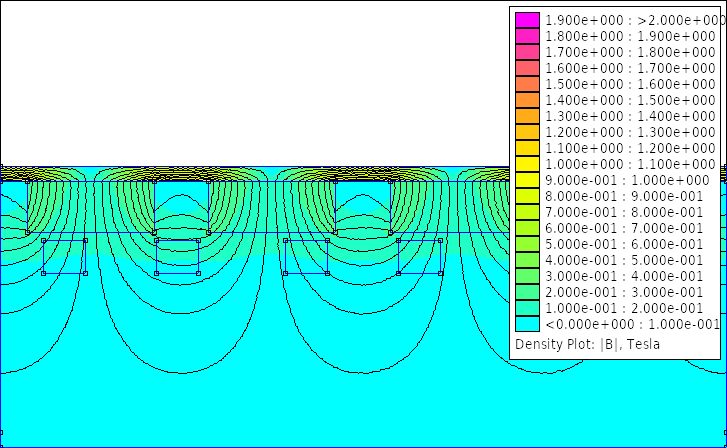Screen dimensions: 727x448
Task: Click the legend text '2.000e-001 : 3.000e-001'
Action: click(624, 292)
